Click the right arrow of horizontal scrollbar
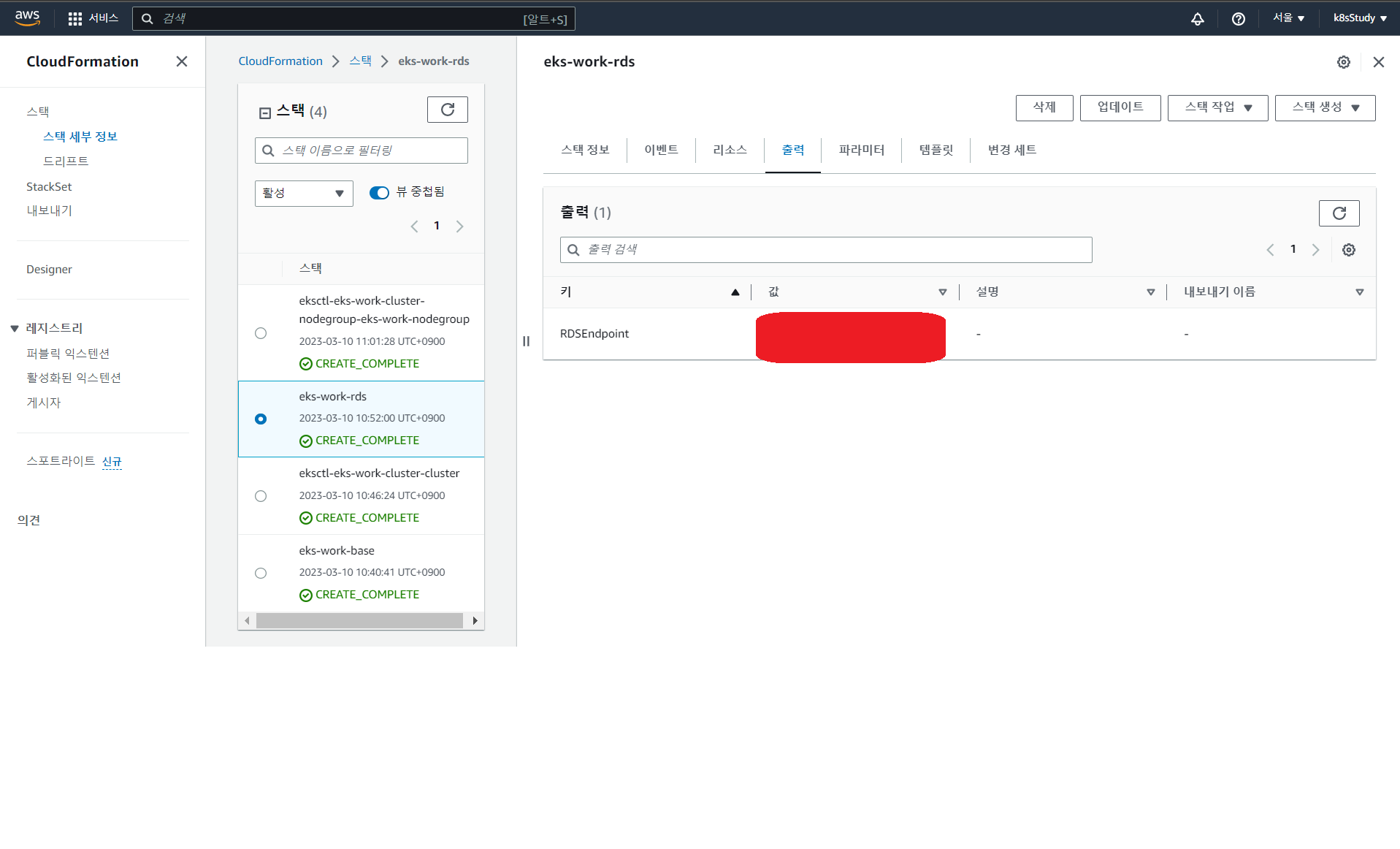The height and width of the screenshot is (849, 1400). coord(475,621)
